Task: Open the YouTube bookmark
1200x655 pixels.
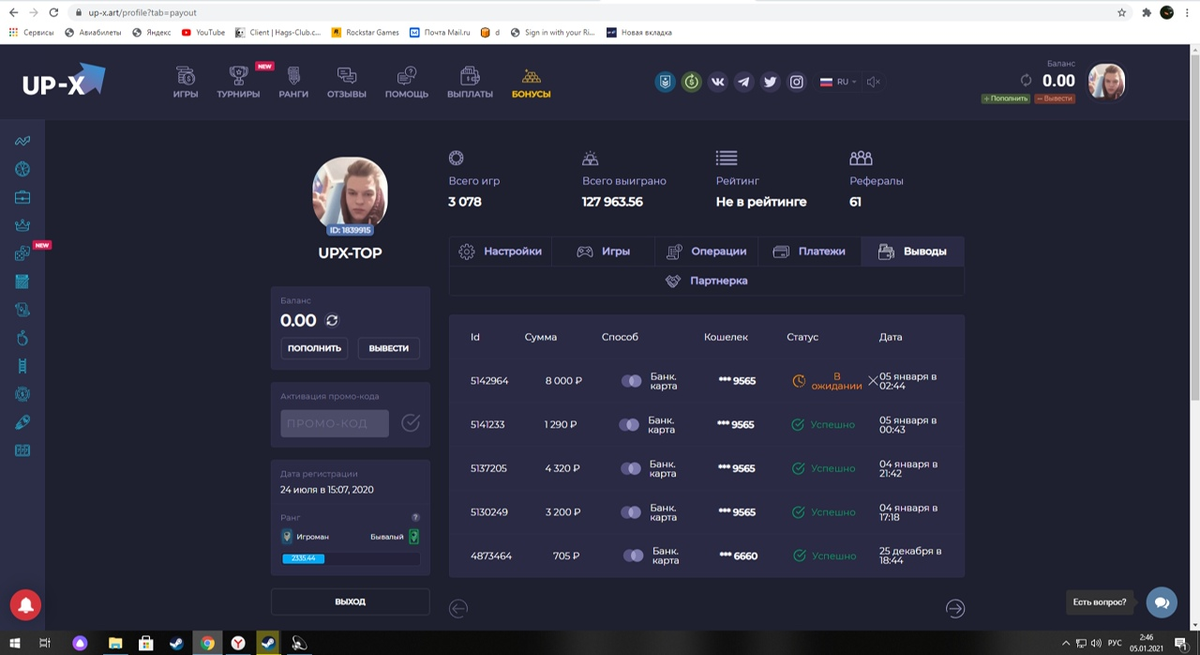Action: (203, 32)
